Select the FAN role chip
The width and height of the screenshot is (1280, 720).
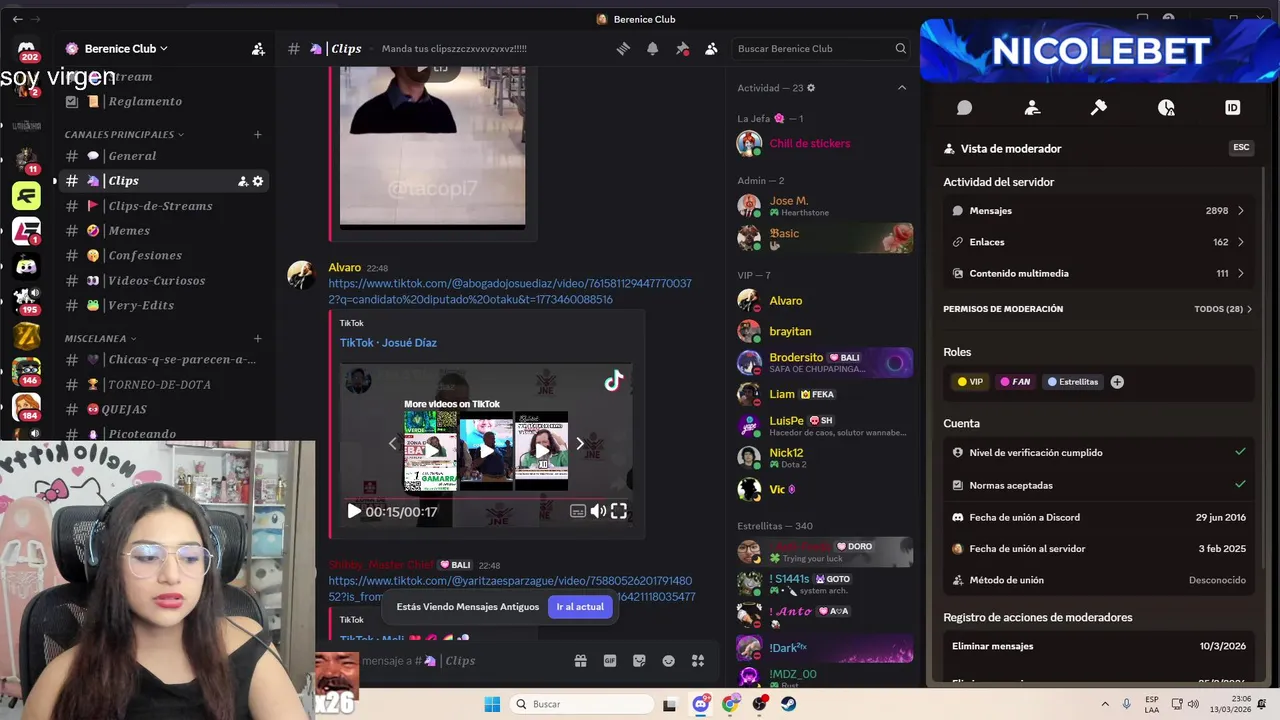(1015, 382)
